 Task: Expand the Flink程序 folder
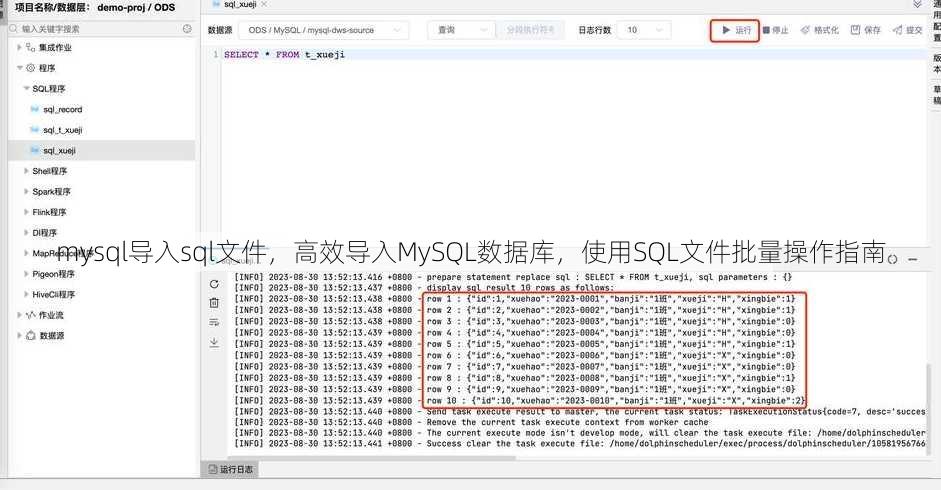pos(26,212)
